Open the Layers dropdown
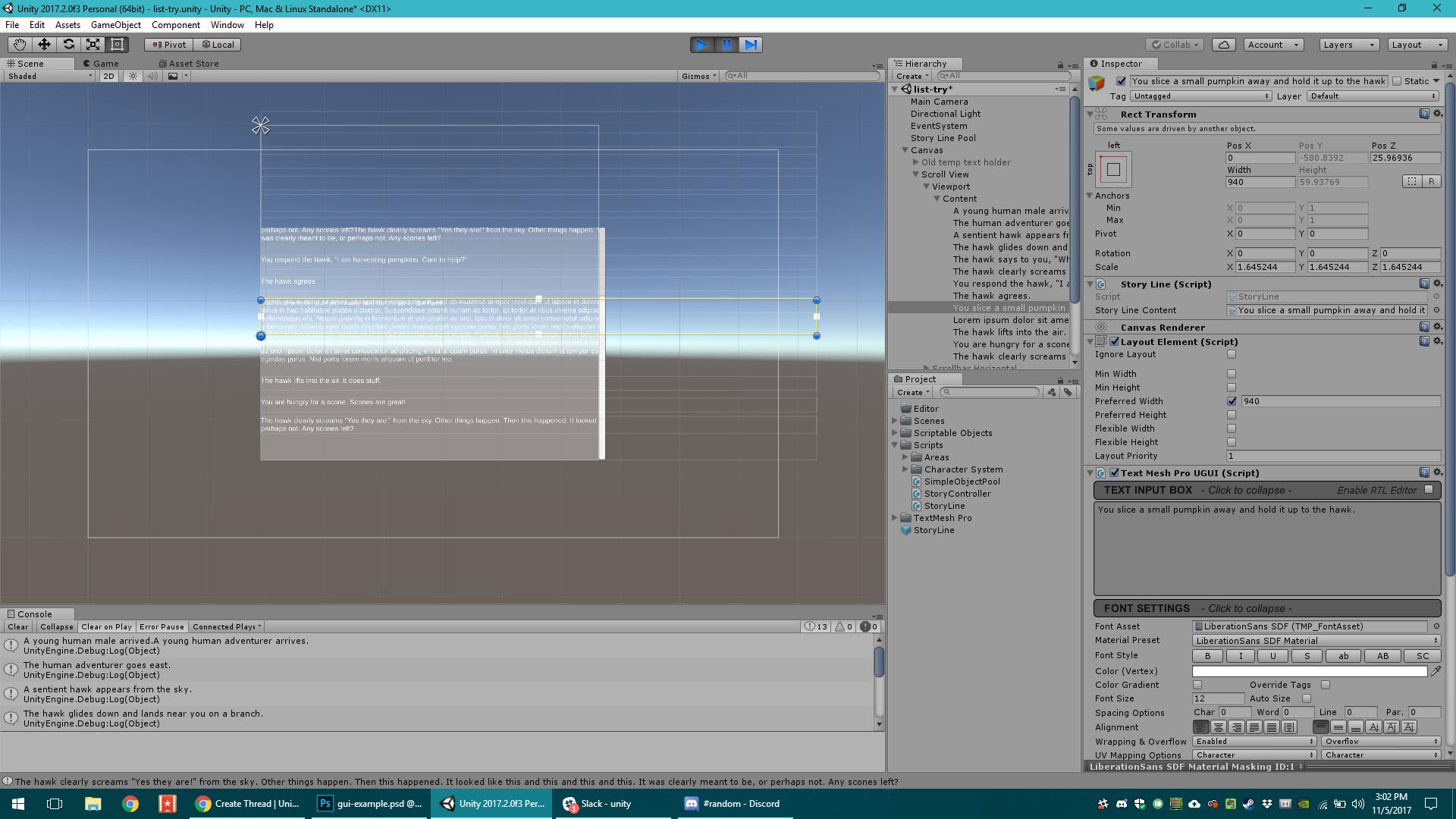 pos(1348,44)
